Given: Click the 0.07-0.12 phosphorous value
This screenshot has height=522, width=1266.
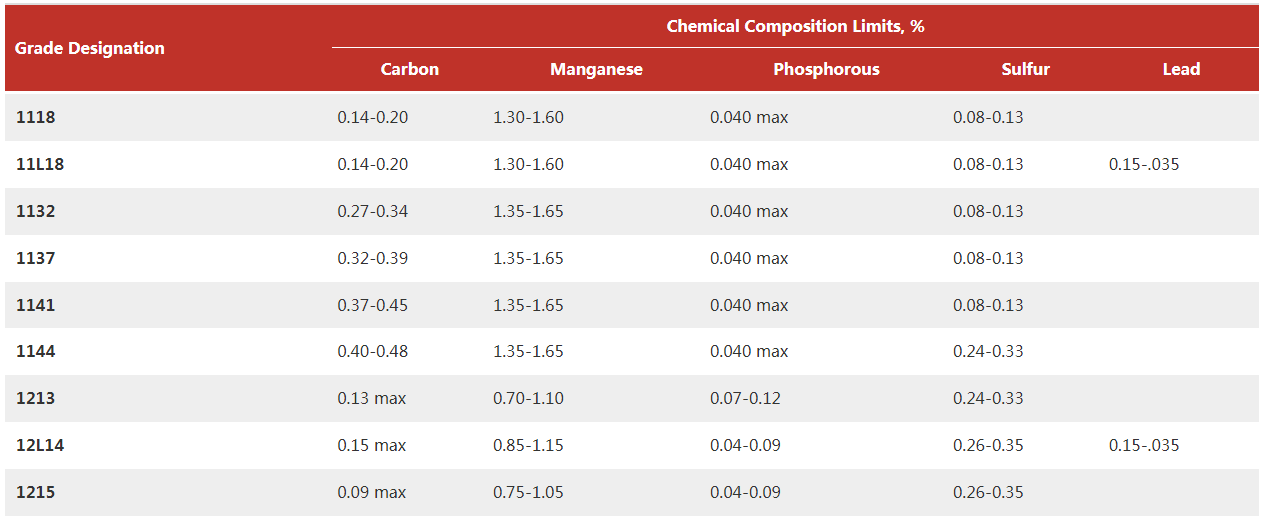Looking at the screenshot, I should point(745,398).
